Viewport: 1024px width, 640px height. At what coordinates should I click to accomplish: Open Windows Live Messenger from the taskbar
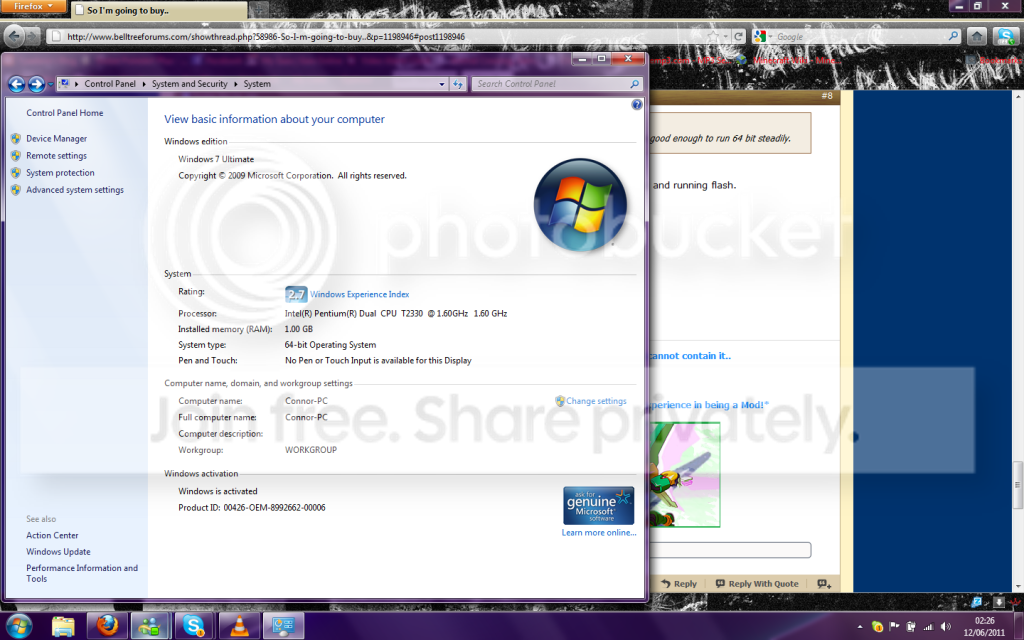point(150,626)
